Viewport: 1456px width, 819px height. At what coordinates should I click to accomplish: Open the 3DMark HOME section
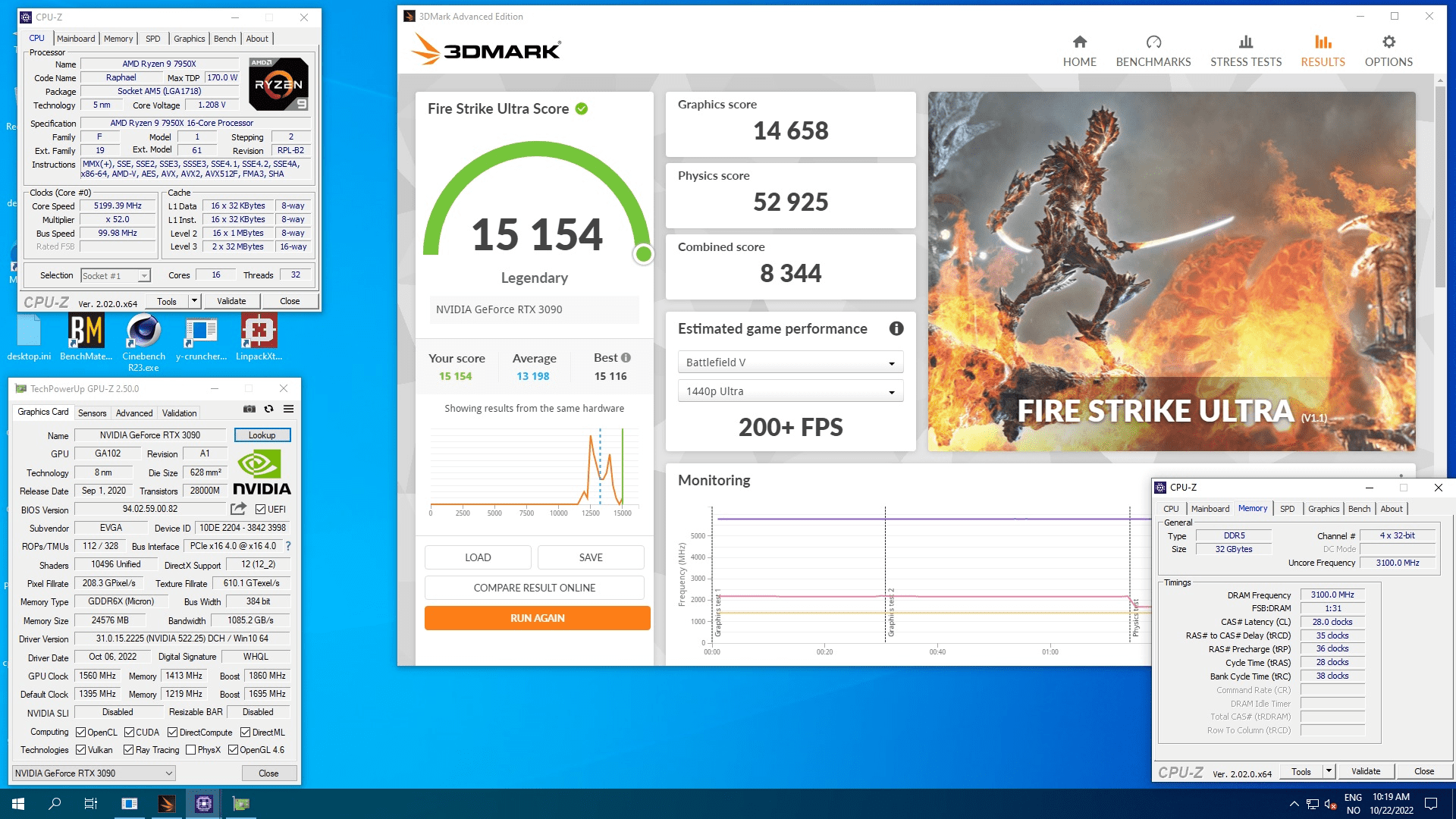(x=1079, y=51)
